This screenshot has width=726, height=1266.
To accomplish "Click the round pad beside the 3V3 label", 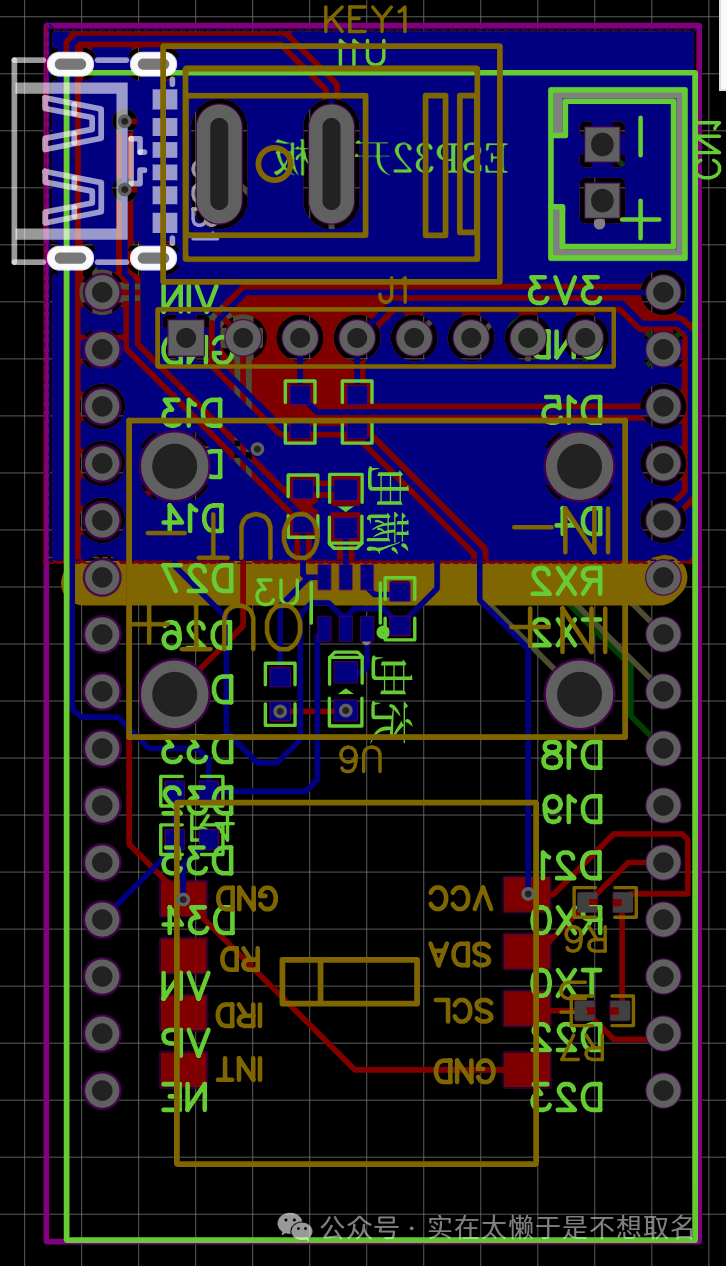I will pyautogui.click(x=663, y=292).
